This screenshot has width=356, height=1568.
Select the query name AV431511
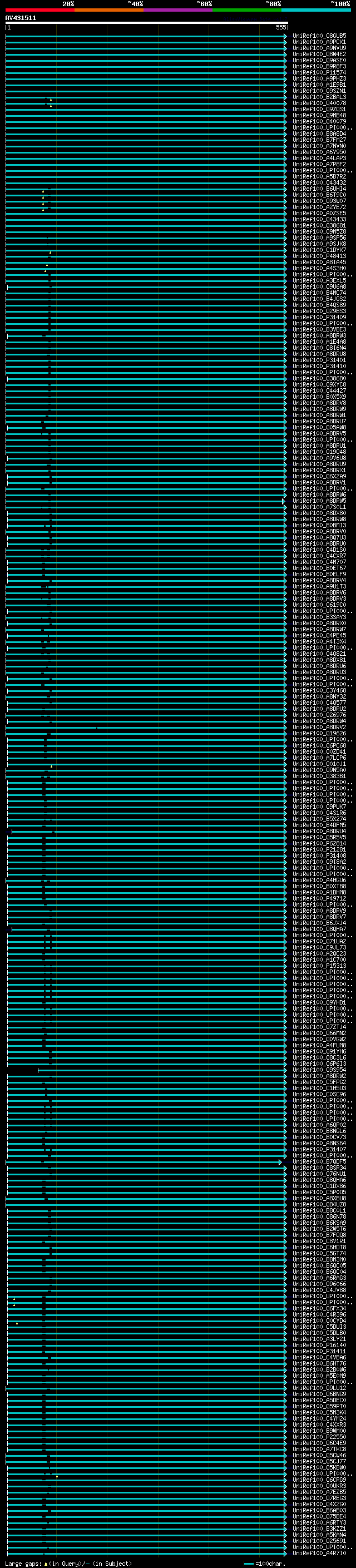coord(21,18)
